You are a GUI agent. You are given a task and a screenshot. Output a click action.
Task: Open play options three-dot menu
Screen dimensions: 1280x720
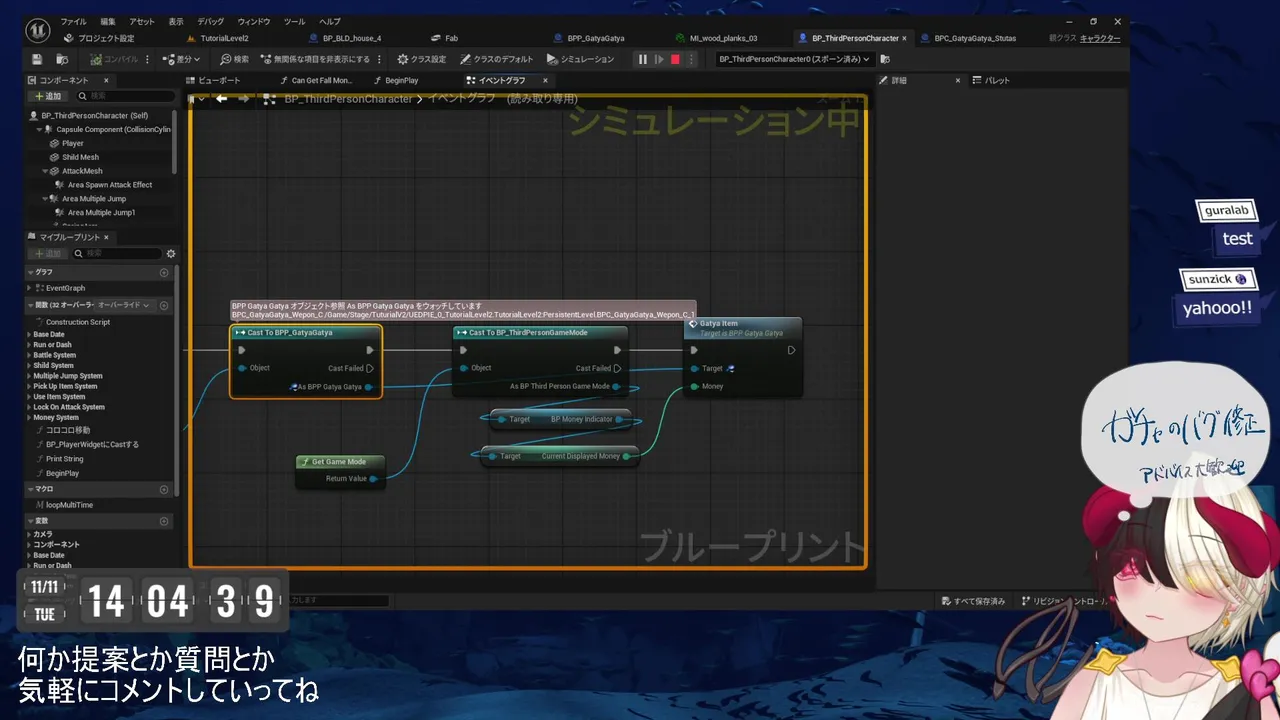tap(690, 59)
